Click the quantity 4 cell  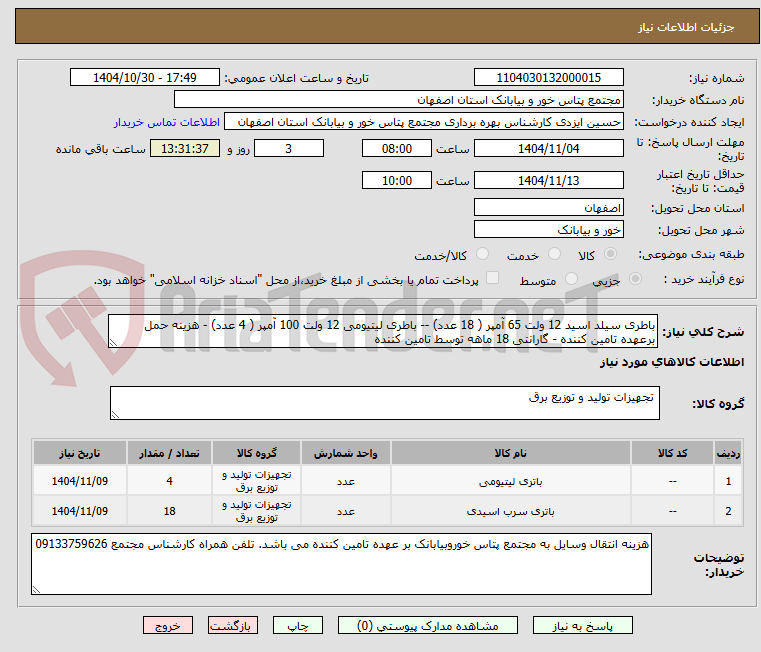tap(169, 481)
